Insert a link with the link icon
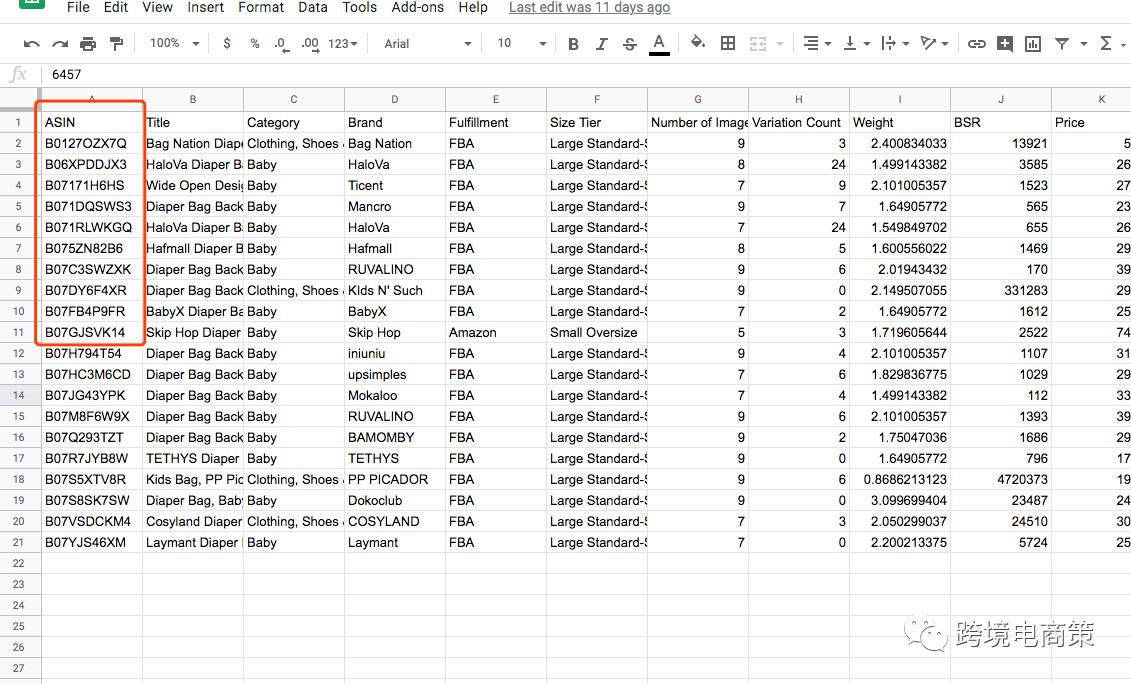Image resolution: width=1131 pixels, height=684 pixels. (976, 44)
